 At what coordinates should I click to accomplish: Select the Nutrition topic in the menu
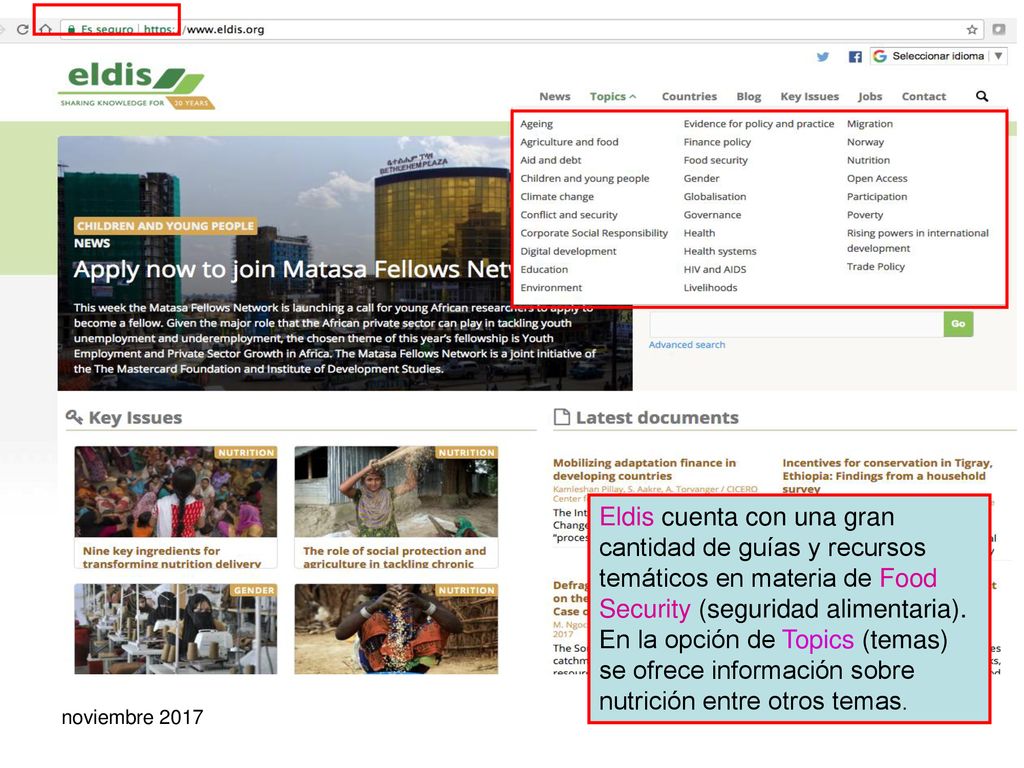868,161
